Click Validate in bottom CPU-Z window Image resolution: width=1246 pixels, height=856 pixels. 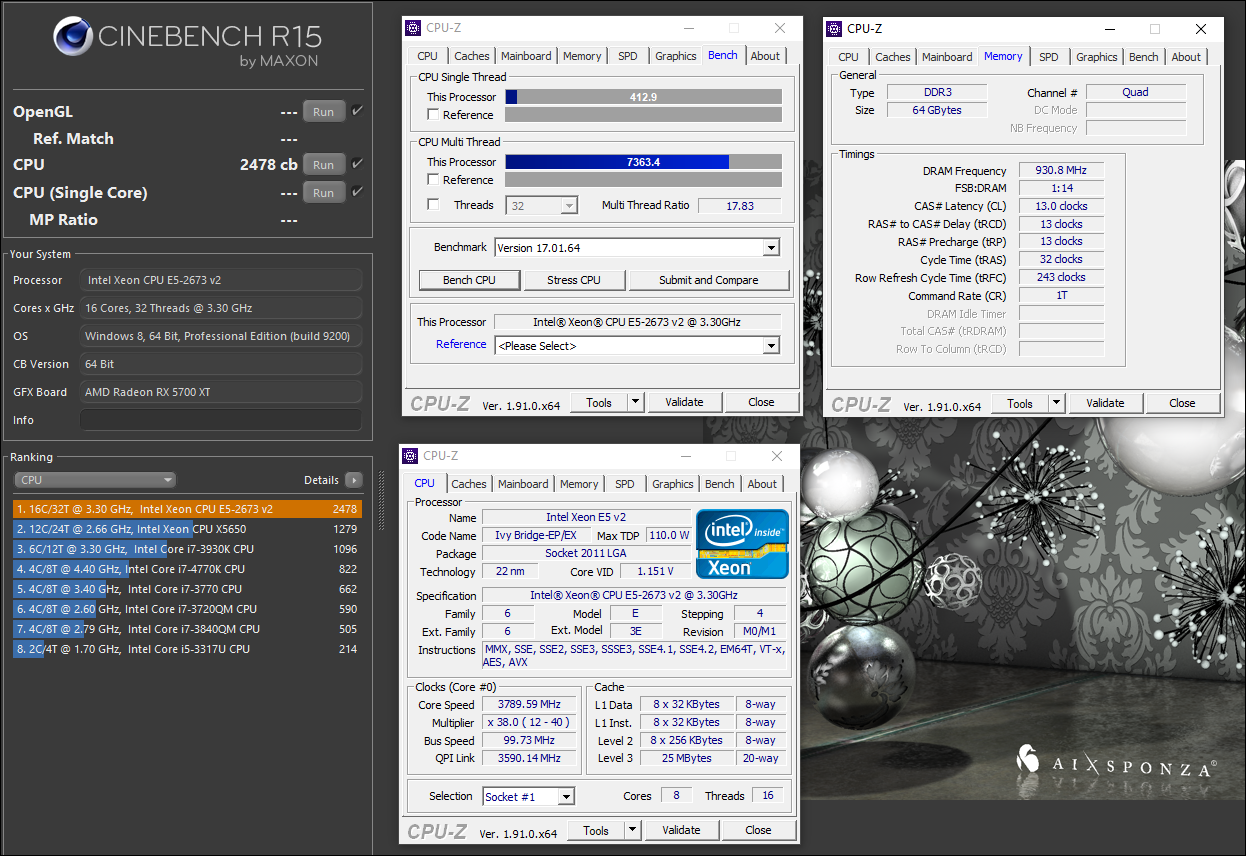click(681, 830)
